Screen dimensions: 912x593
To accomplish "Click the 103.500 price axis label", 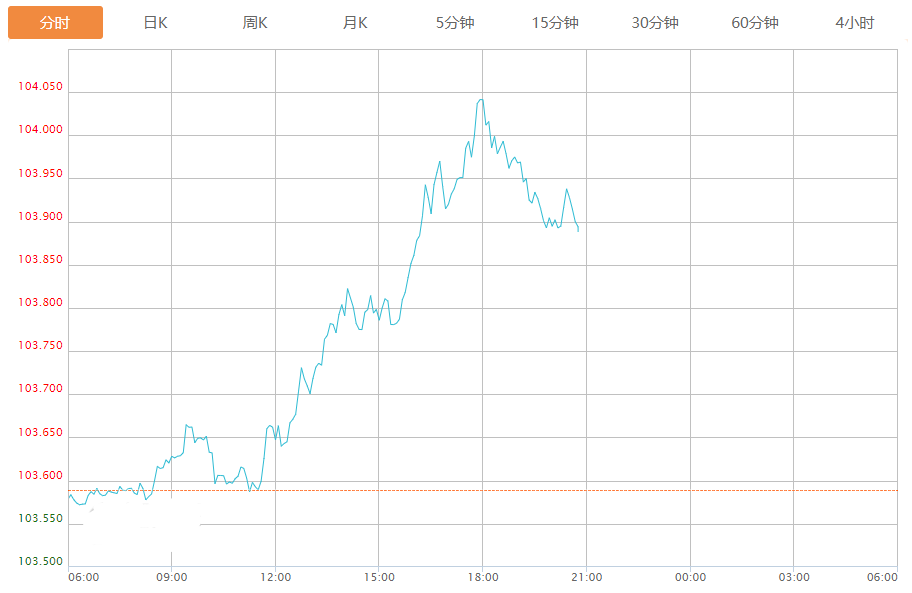I will pos(40,562).
